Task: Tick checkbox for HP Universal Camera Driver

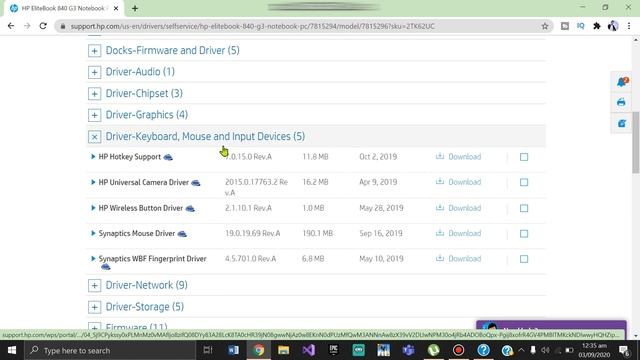Action: tap(524, 182)
